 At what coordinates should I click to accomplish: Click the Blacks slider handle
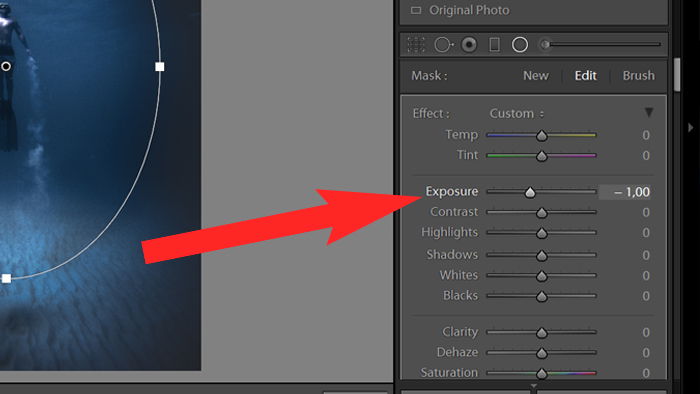(542, 297)
